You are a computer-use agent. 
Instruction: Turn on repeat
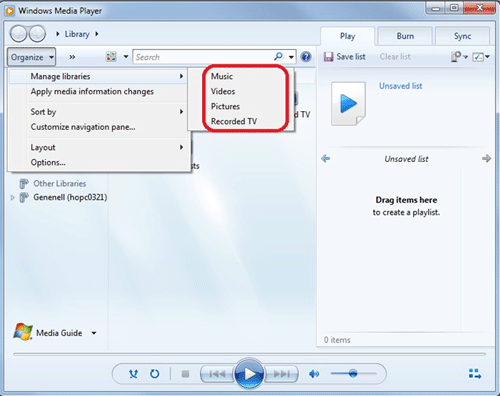[154, 374]
